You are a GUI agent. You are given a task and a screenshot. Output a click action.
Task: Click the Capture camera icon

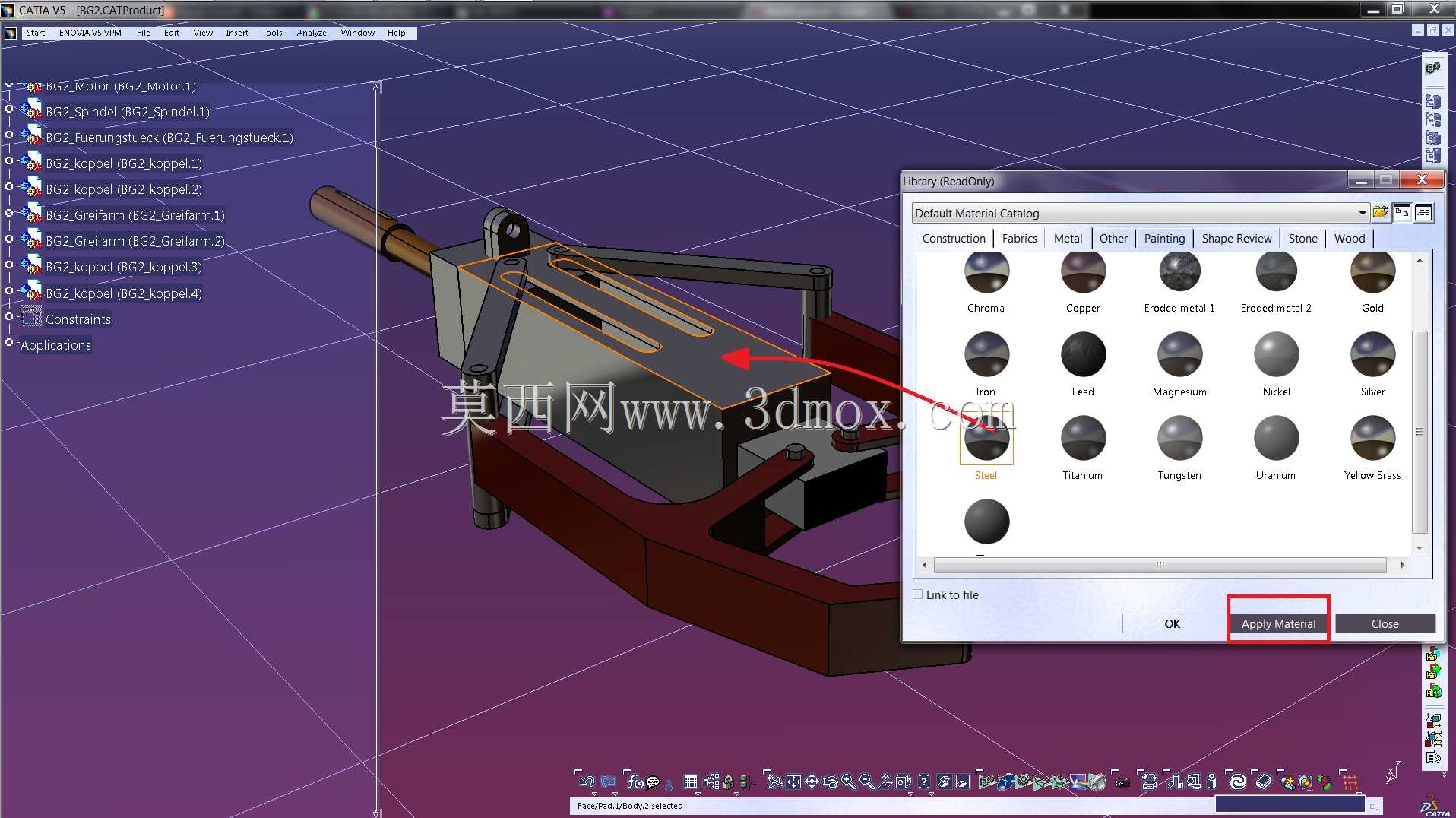(1122, 782)
